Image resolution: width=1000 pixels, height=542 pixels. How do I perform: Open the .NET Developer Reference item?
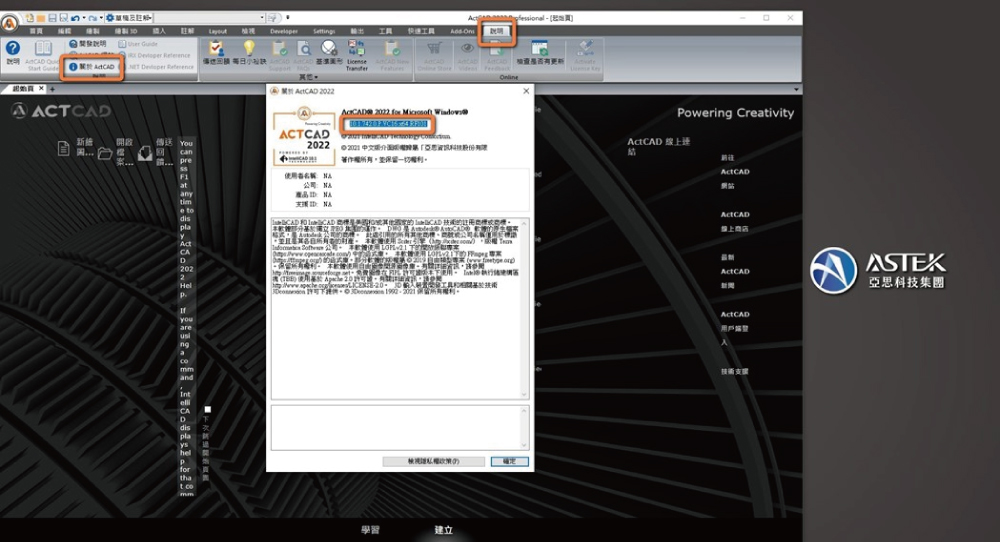(x=157, y=66)
